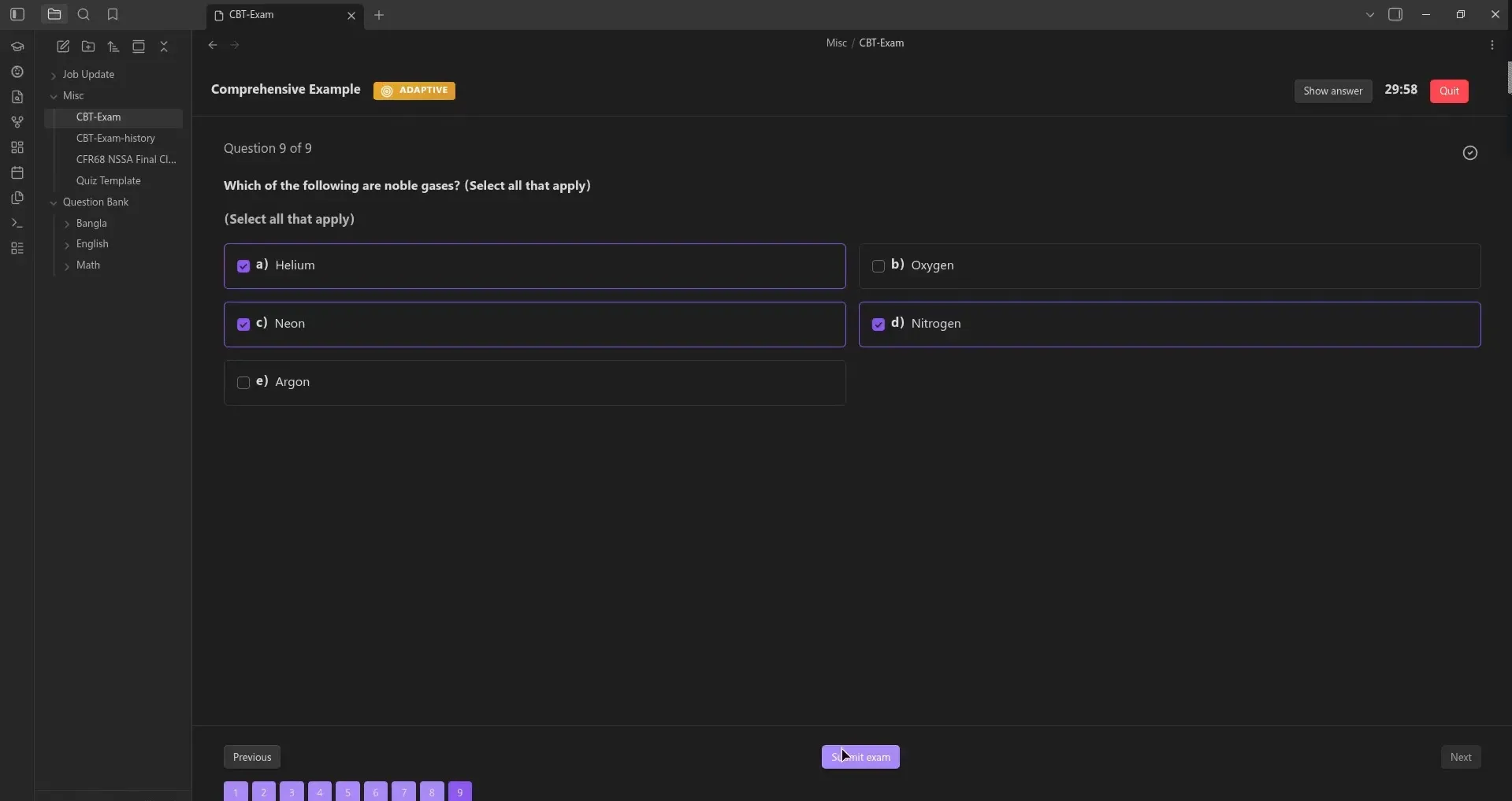The width and height of the screenshot is (1512, 801).
Task: Click the vertical scrollbar thumb
Action: coord(1509,78)
